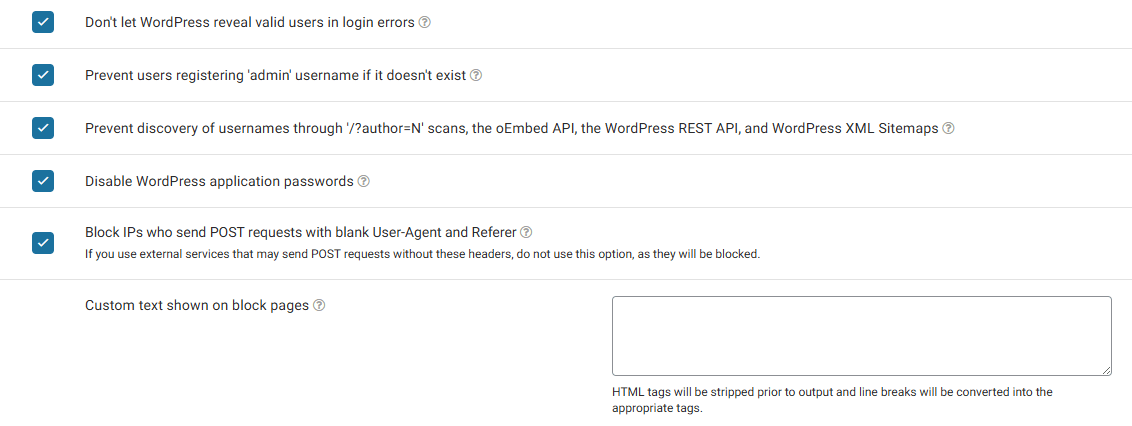The image size is (1132, 426).
Task: Click the 'Custom text shown on block pages' label
Action: click(197, 306)
